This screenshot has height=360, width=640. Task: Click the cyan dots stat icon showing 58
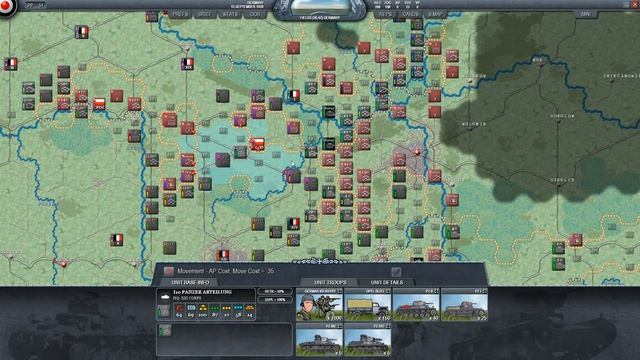coord(238,310)
